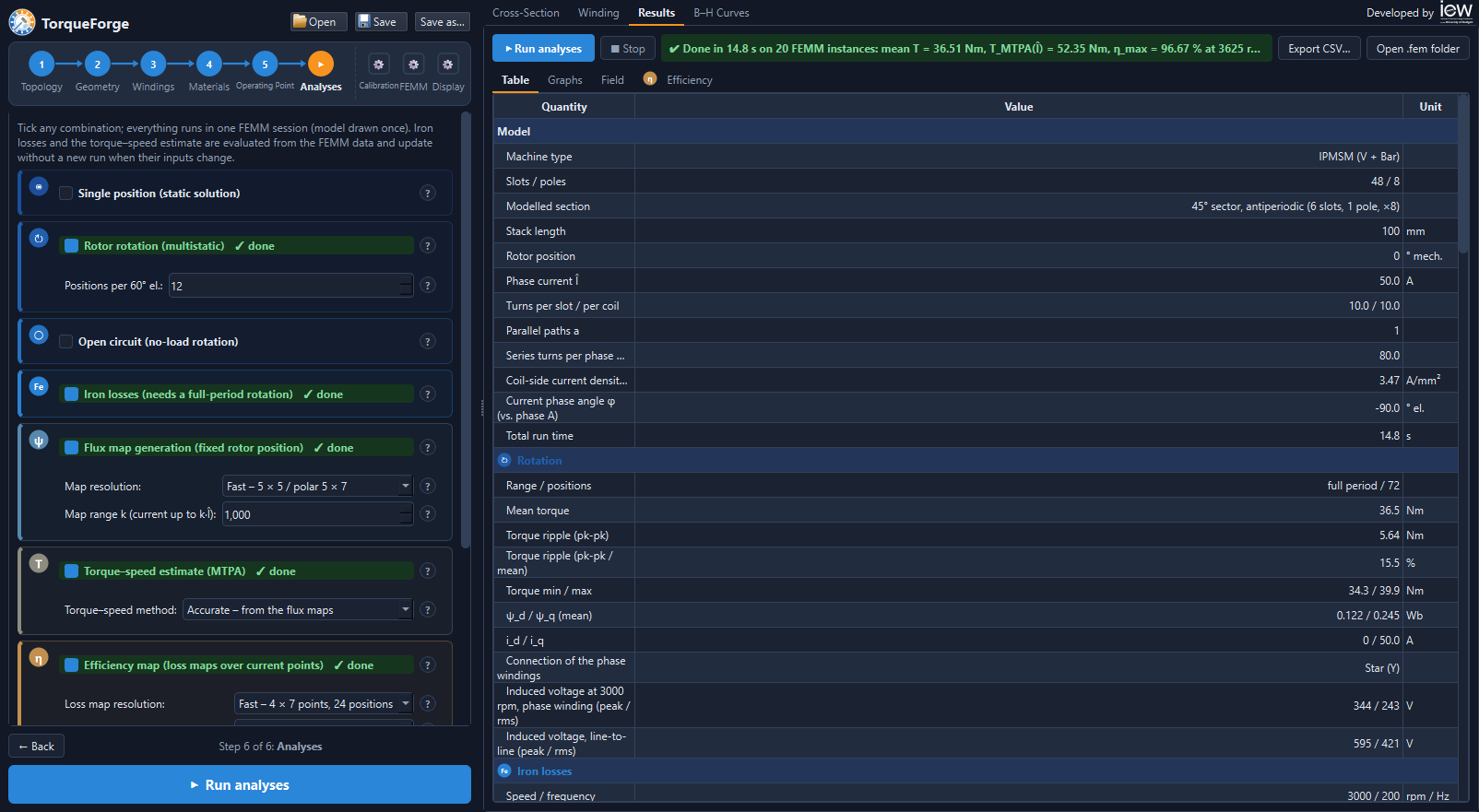Open the FEMM settings gear
The height and width of the screenshot is (812, 1479).
point(414,65)
